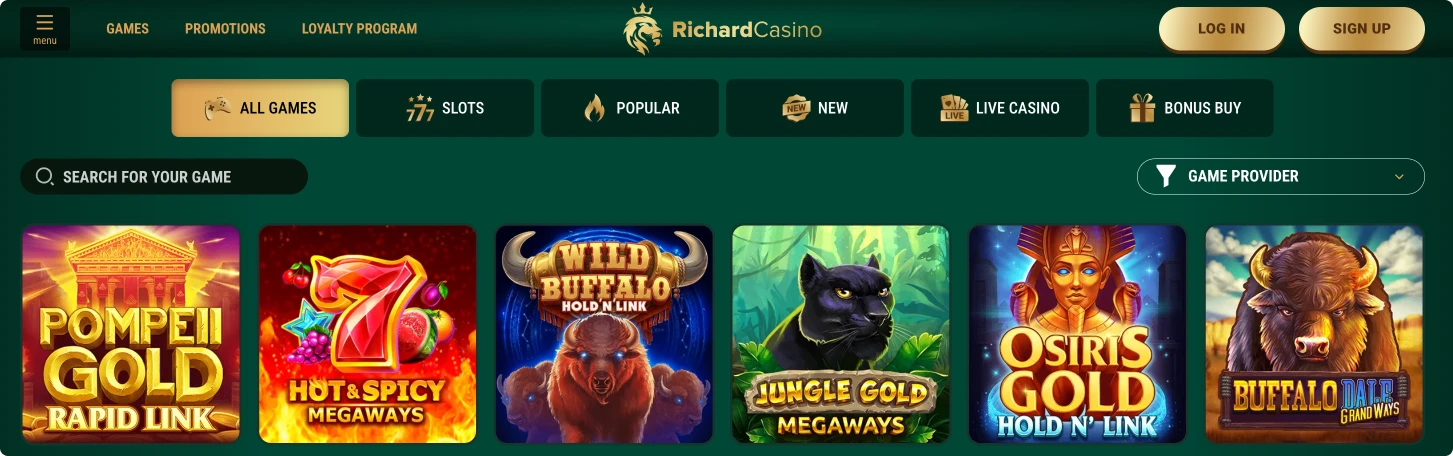Go to the Loyalty Program page

point(360,29)
